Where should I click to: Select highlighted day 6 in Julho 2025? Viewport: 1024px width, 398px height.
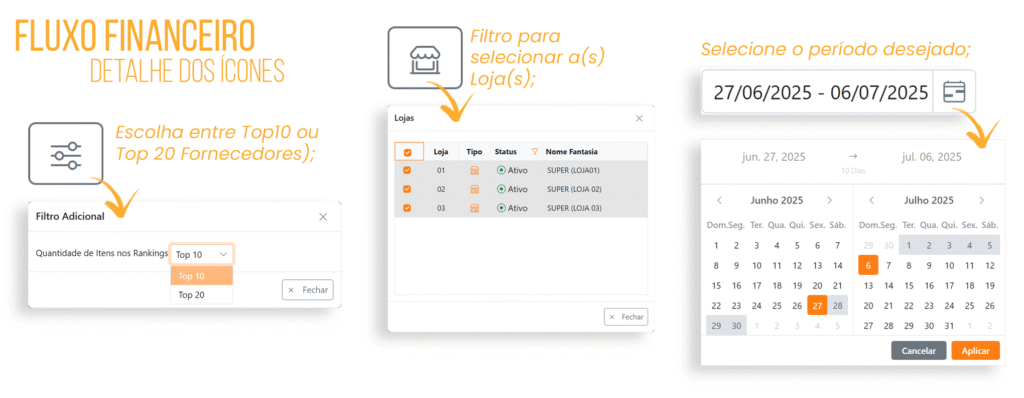869,265
